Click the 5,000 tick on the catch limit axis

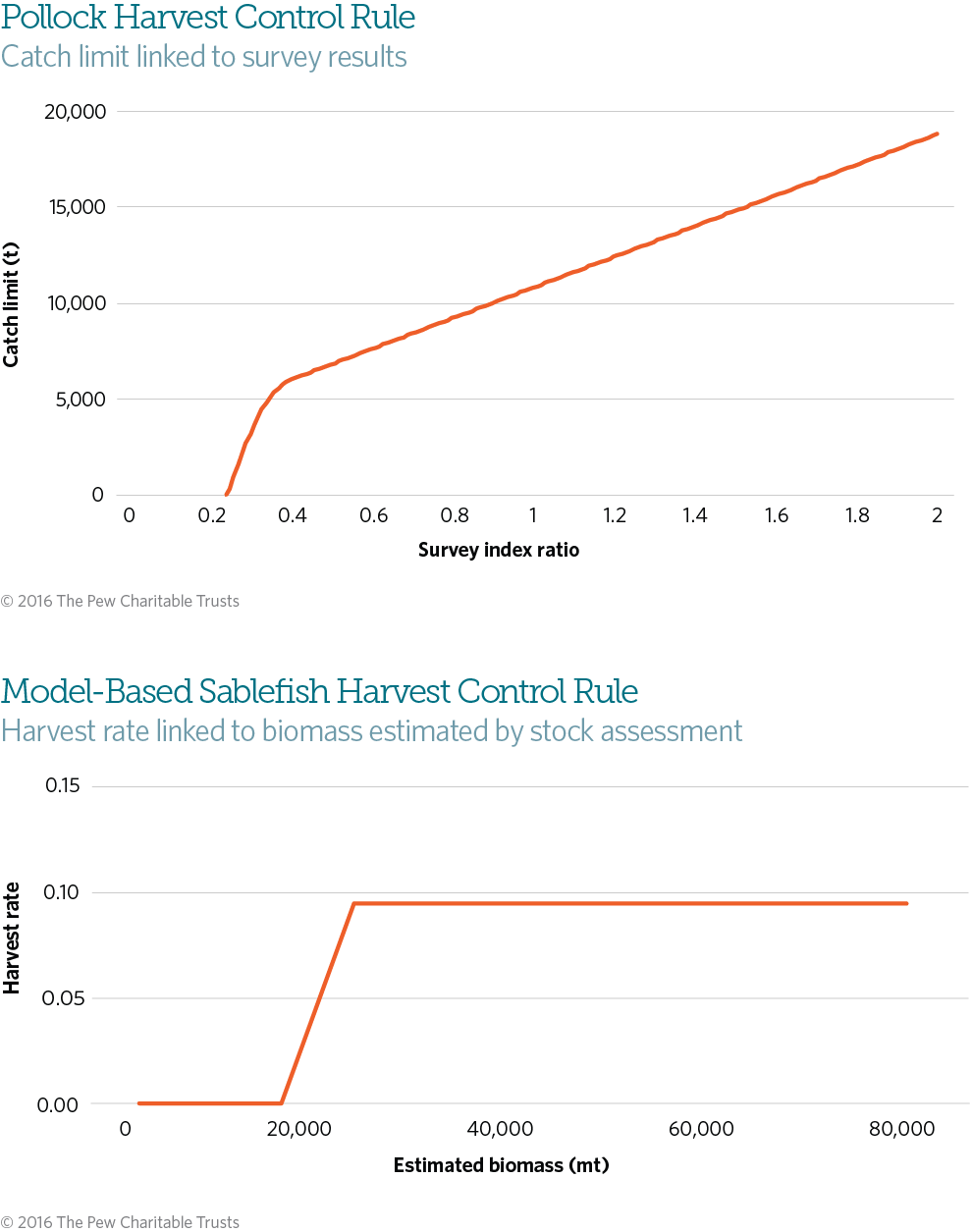pyautogui.click(x=81, y=400)
